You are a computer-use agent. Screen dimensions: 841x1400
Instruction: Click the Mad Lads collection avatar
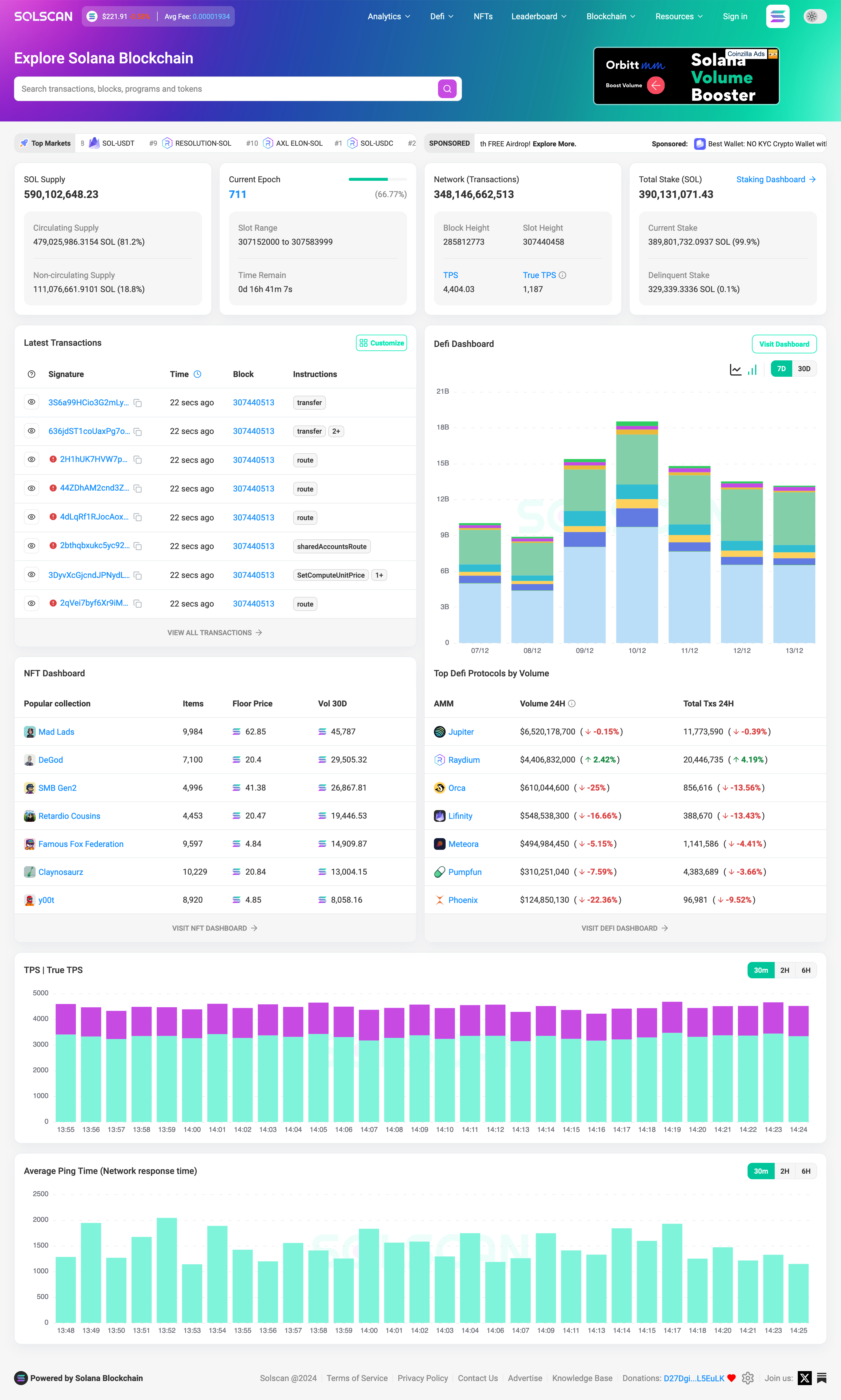[29, 732]
